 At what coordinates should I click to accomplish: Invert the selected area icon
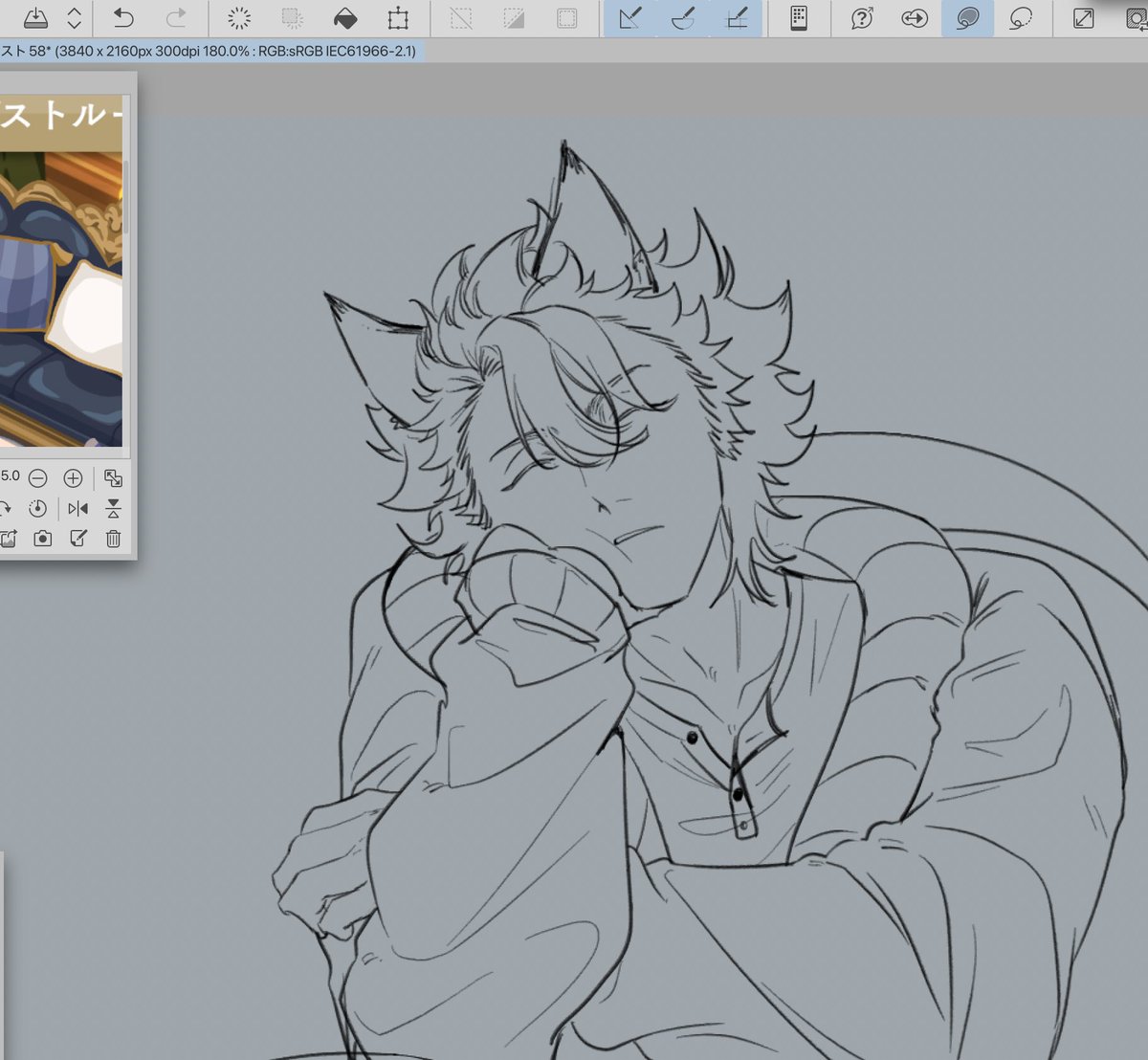pyautogui.click(x=514, y=18)
